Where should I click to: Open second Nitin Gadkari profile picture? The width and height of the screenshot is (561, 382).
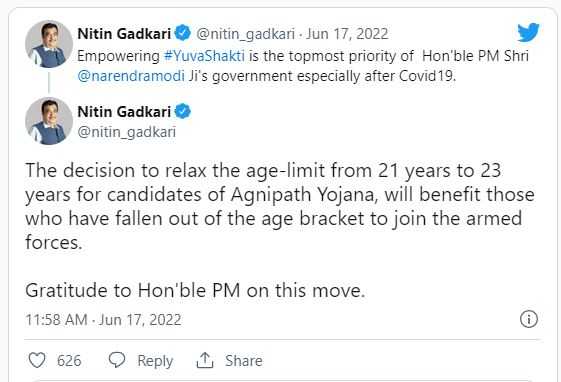click(49, 121)
